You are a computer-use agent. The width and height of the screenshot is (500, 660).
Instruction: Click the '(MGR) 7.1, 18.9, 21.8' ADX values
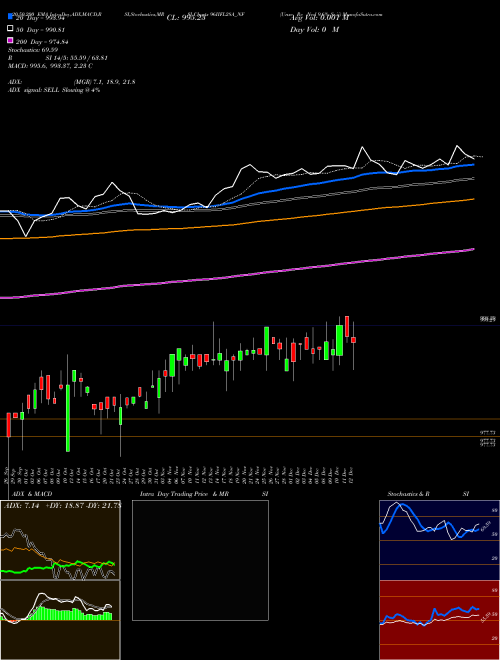104,82
